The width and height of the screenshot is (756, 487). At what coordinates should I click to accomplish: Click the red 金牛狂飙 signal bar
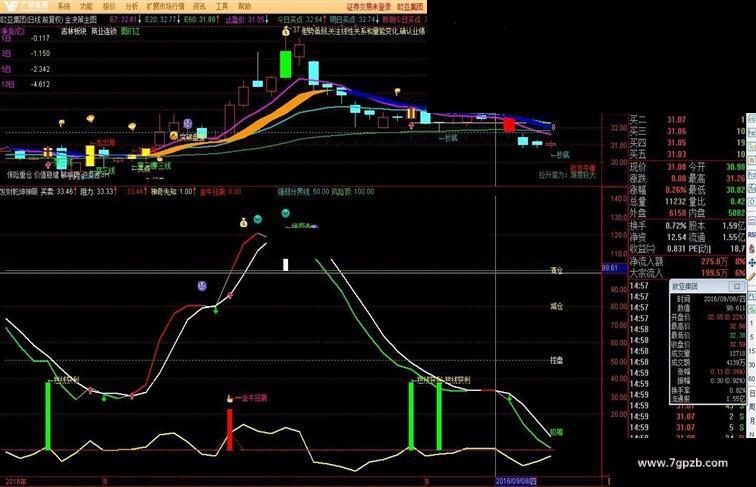click(x=230, y=430)
